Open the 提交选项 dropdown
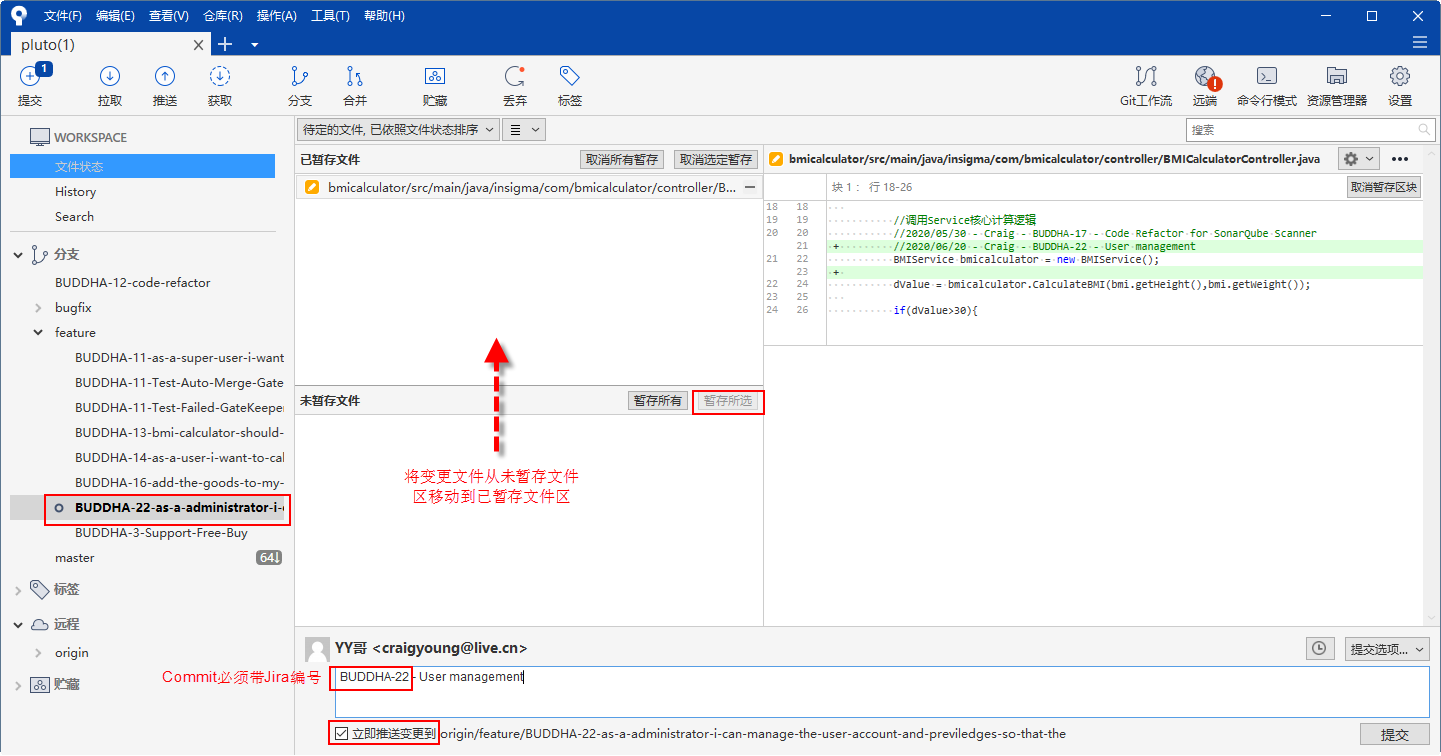The width and height of the screenshot is (1441, 756). point(1387,649)
